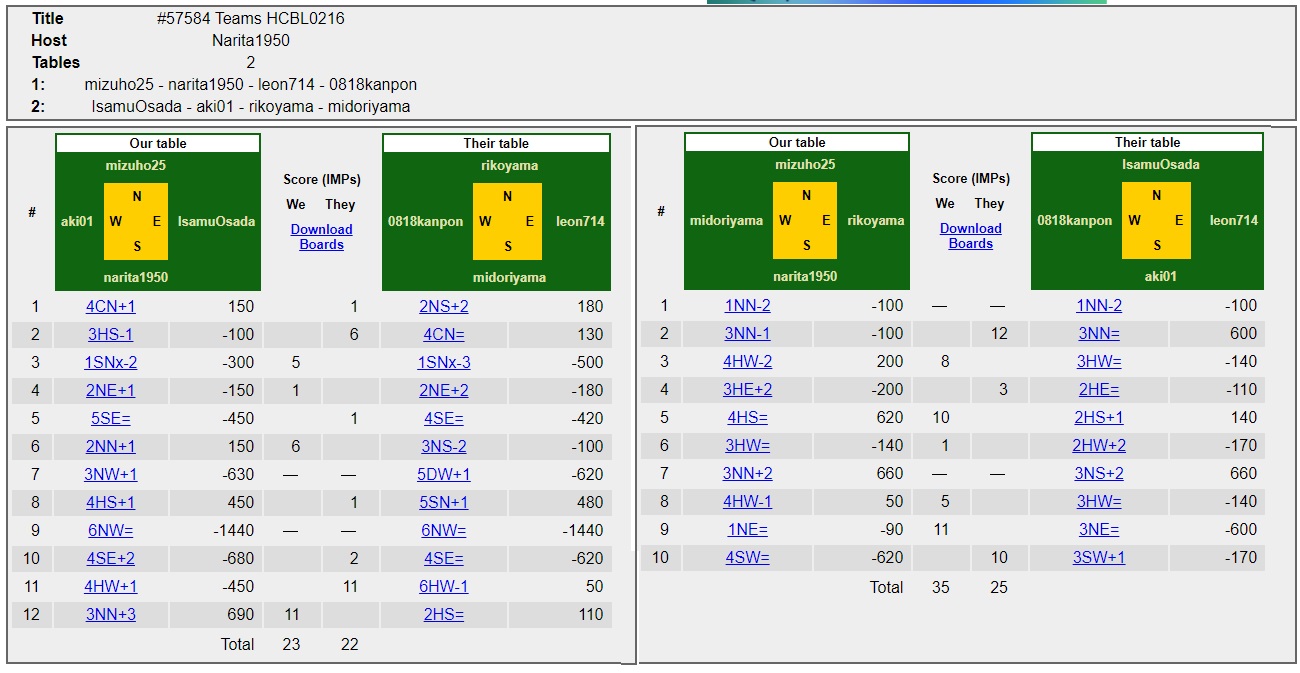Viewport: 1300px width, 673px height.
Task: Click the Download Boards link in right table
Action: 970,236
